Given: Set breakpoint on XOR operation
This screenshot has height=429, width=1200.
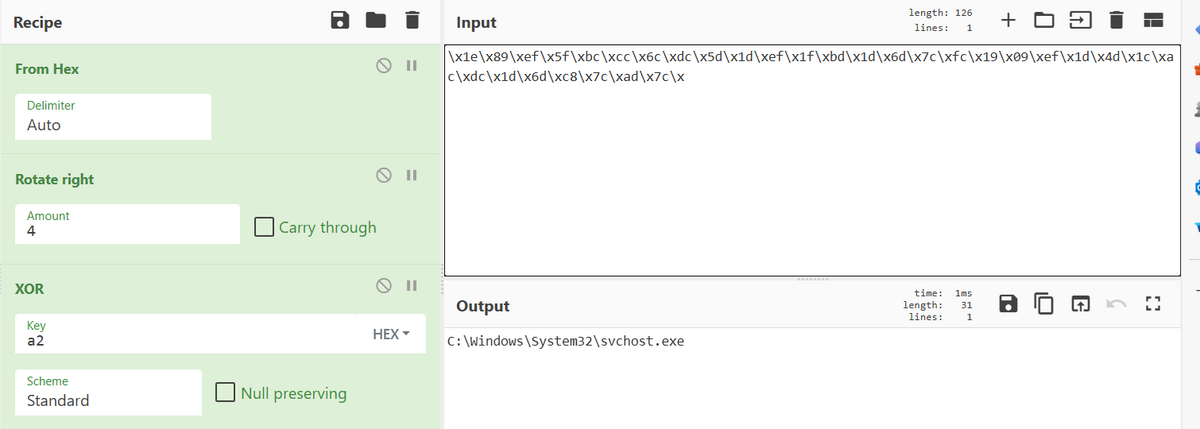Looking at the screenshot, I should (x=411, y=287).
